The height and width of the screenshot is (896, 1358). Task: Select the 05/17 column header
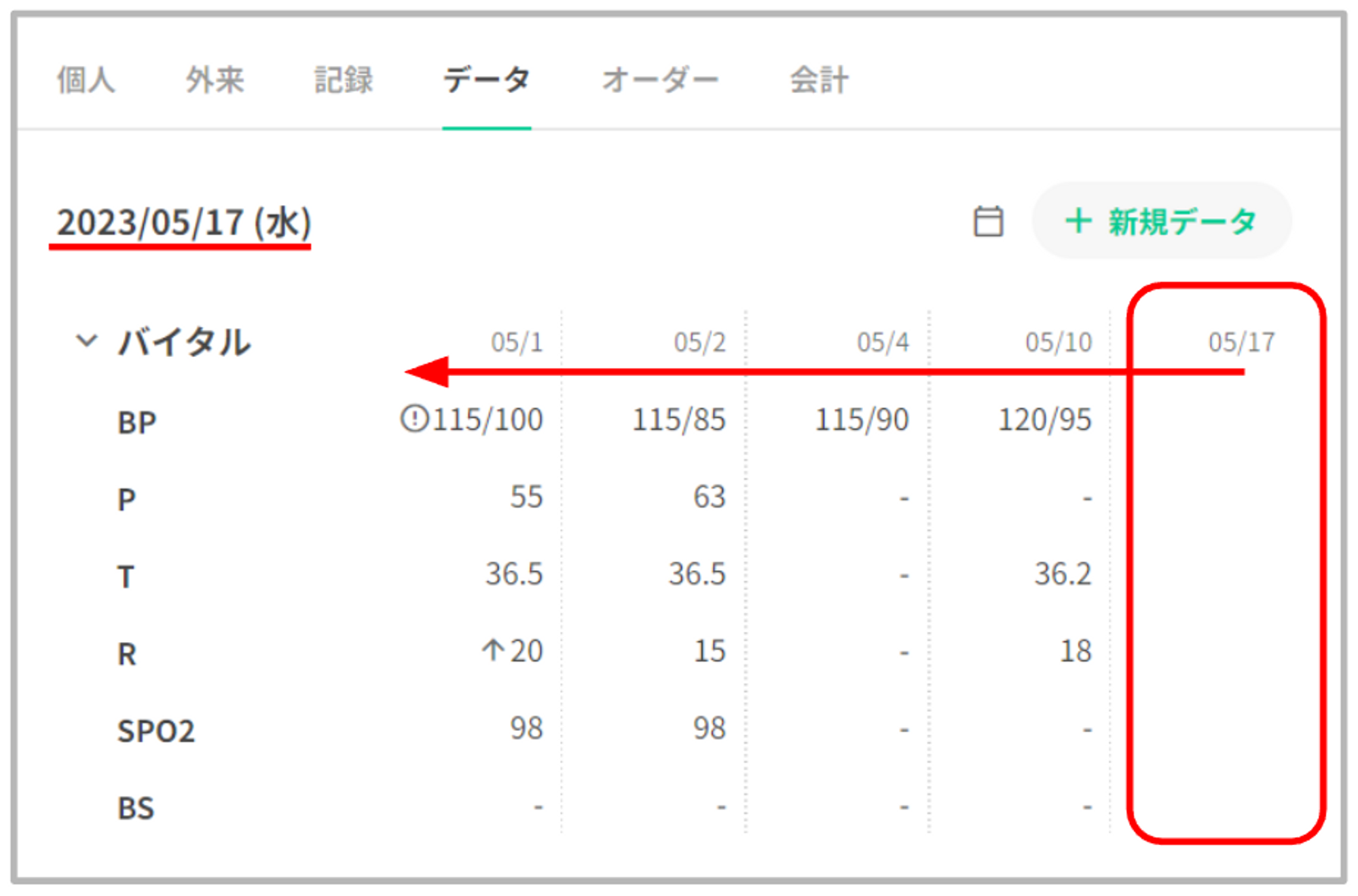[x=1241, y=342]
